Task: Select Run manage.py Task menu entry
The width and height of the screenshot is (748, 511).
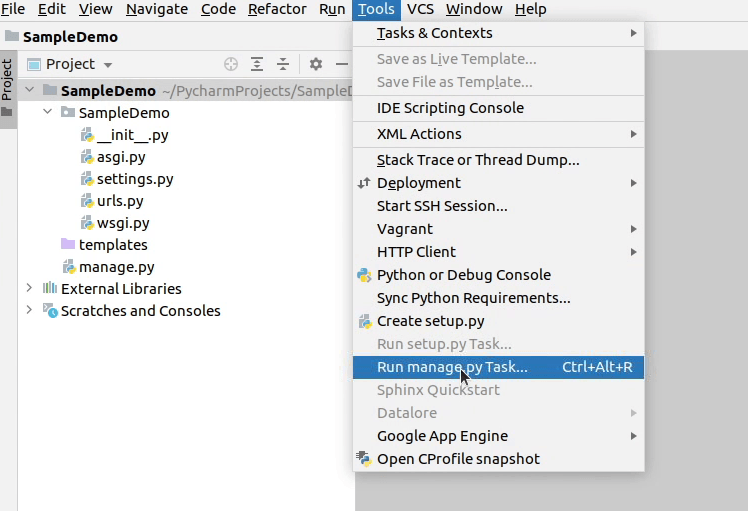Action: tap(452, 367)
